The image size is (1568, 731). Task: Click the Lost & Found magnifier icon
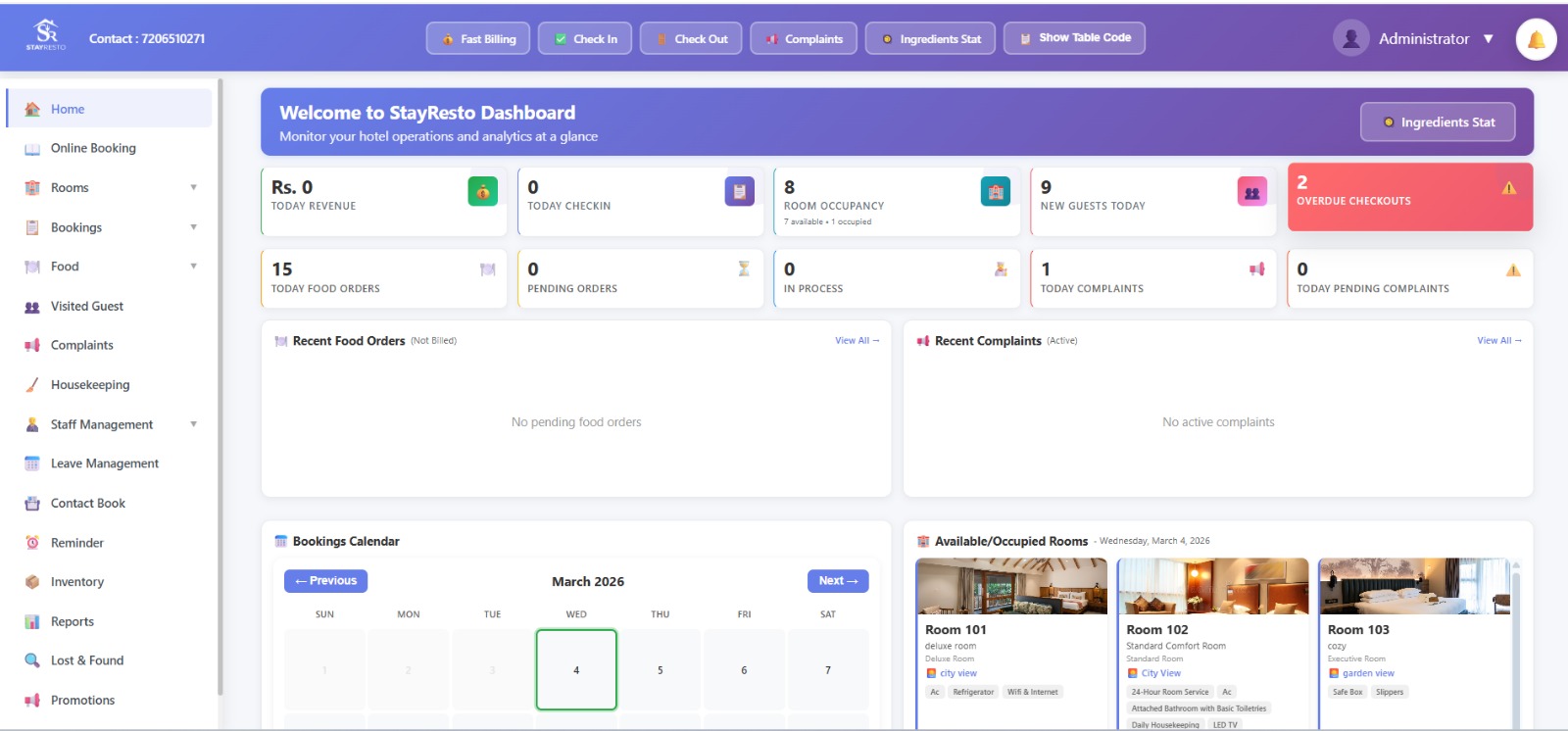[x=32, y=660]
